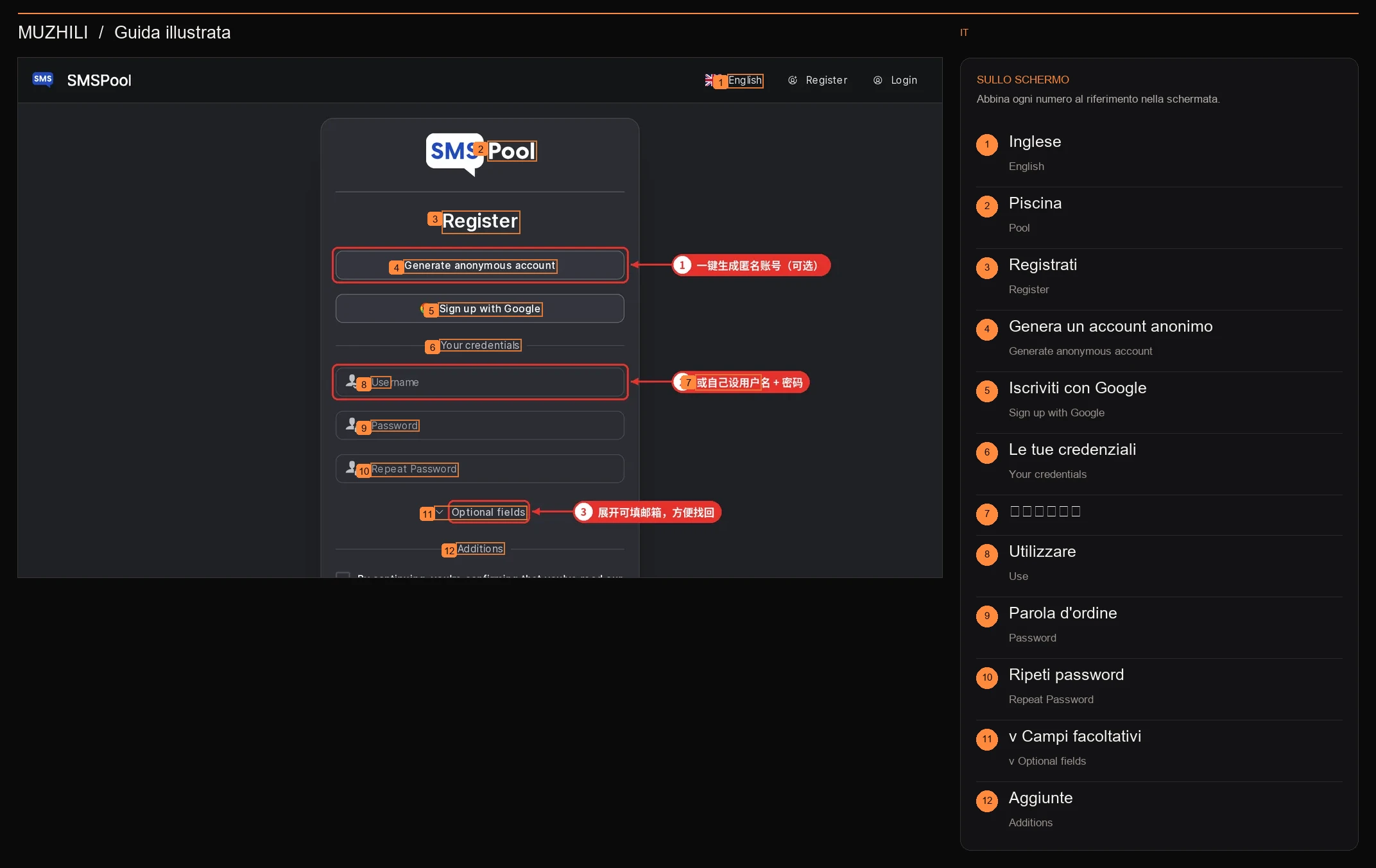Click the UK flag language icon
Screen dimensions: 1376x868
click(709, 80)
